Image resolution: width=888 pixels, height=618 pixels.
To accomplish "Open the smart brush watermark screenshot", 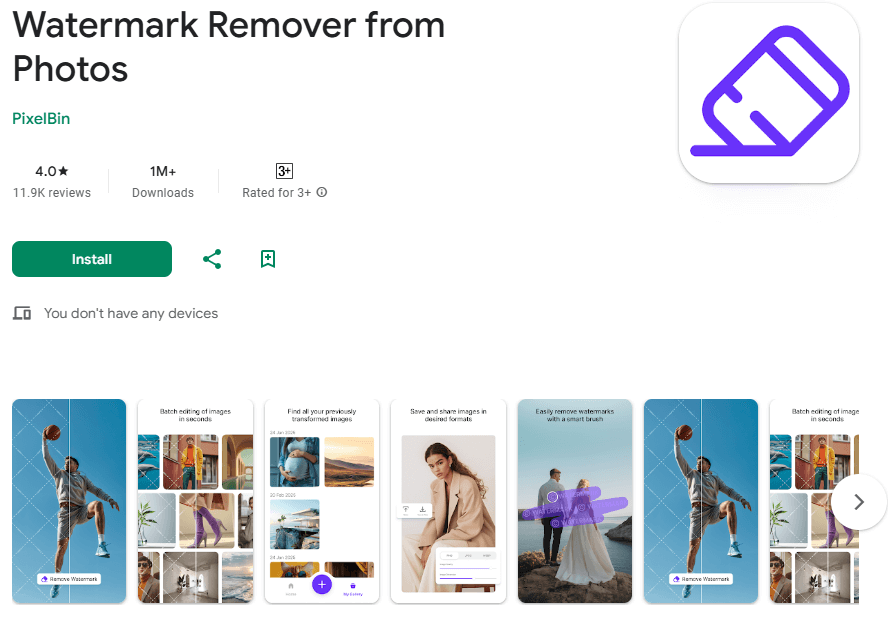I will (575, 501).
